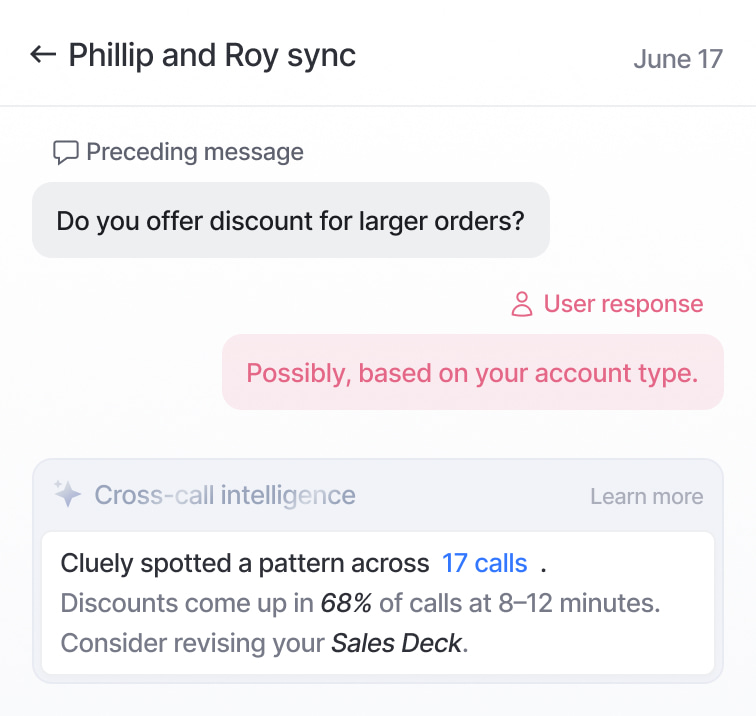Open the 17 calls link
The width and height of the screenshot is (756, 716).
coord(484,563)
